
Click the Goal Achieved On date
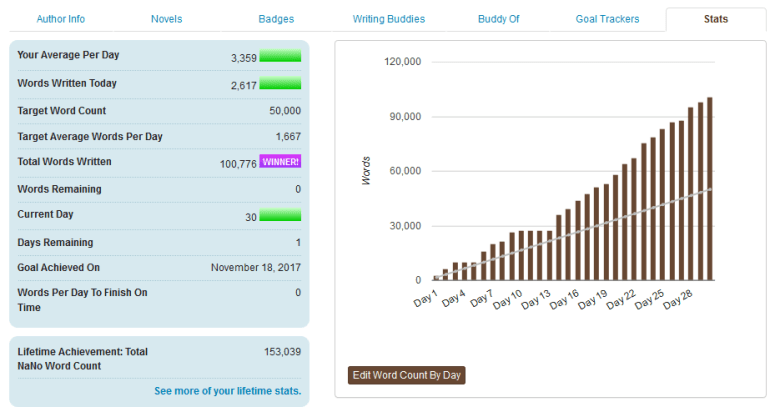(x=255, y=268)
